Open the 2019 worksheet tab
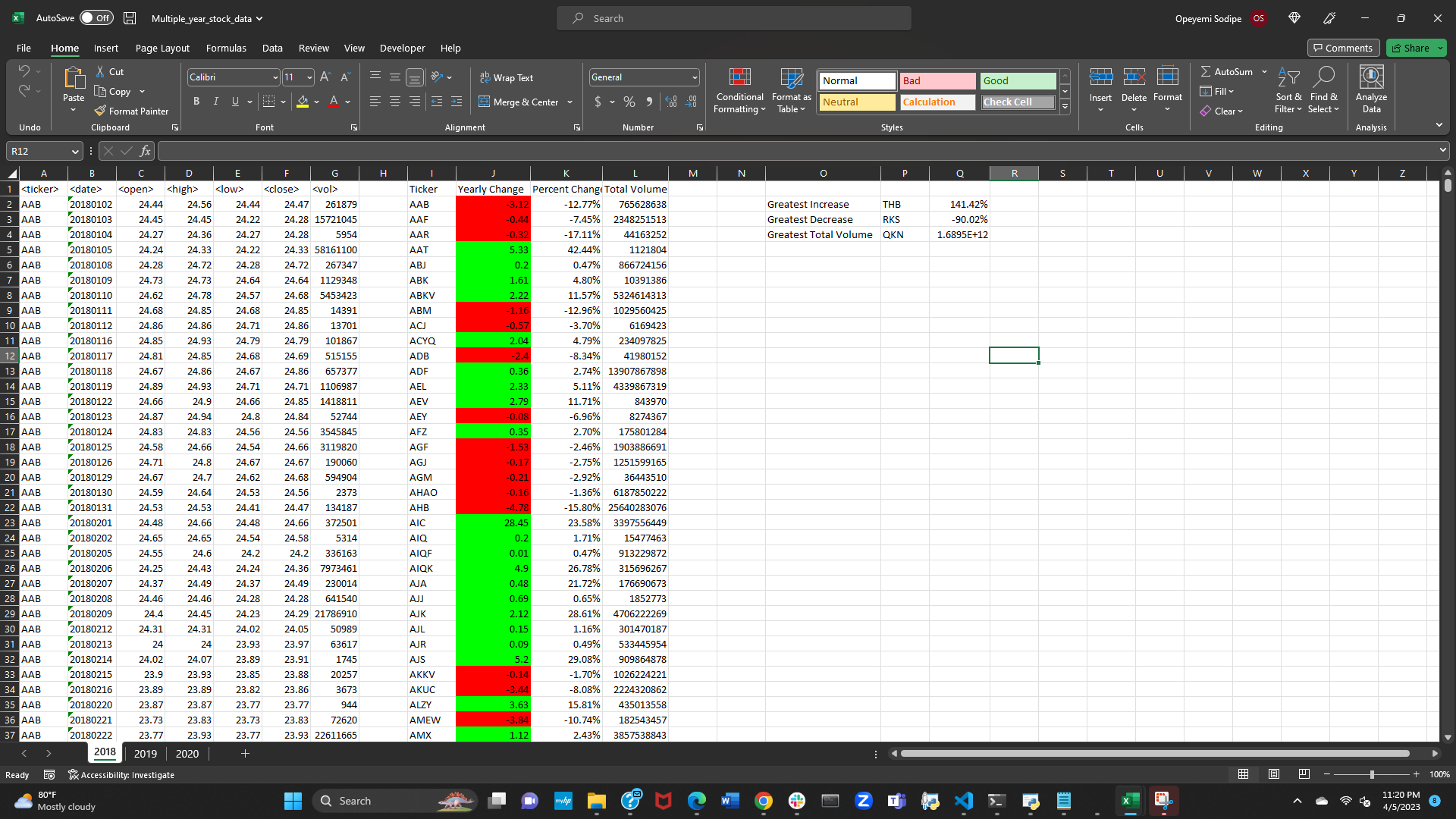Screen dimensions: 1456x819 [x=145, y=753]
